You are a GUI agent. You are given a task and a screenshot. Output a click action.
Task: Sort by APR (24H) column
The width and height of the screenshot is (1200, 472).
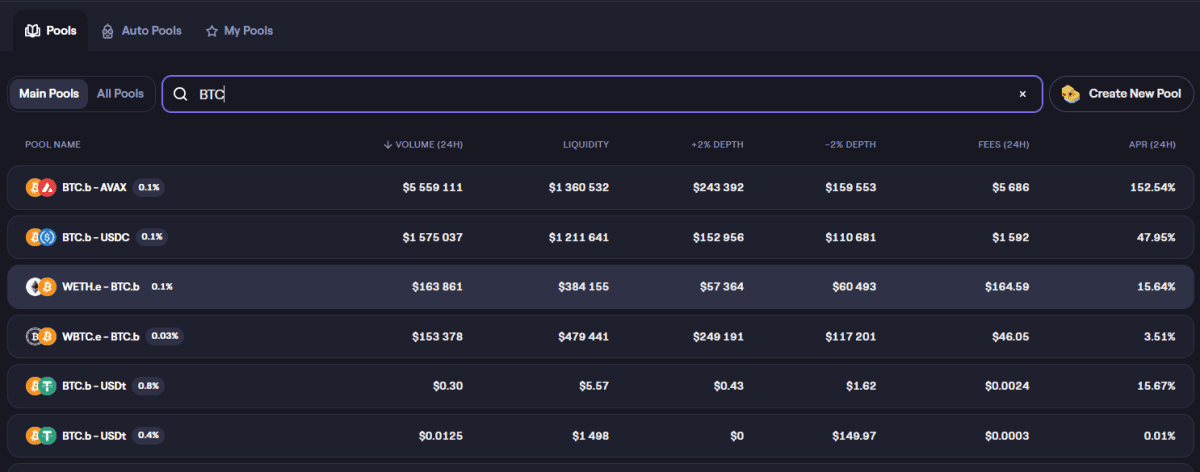(1151, 145)
